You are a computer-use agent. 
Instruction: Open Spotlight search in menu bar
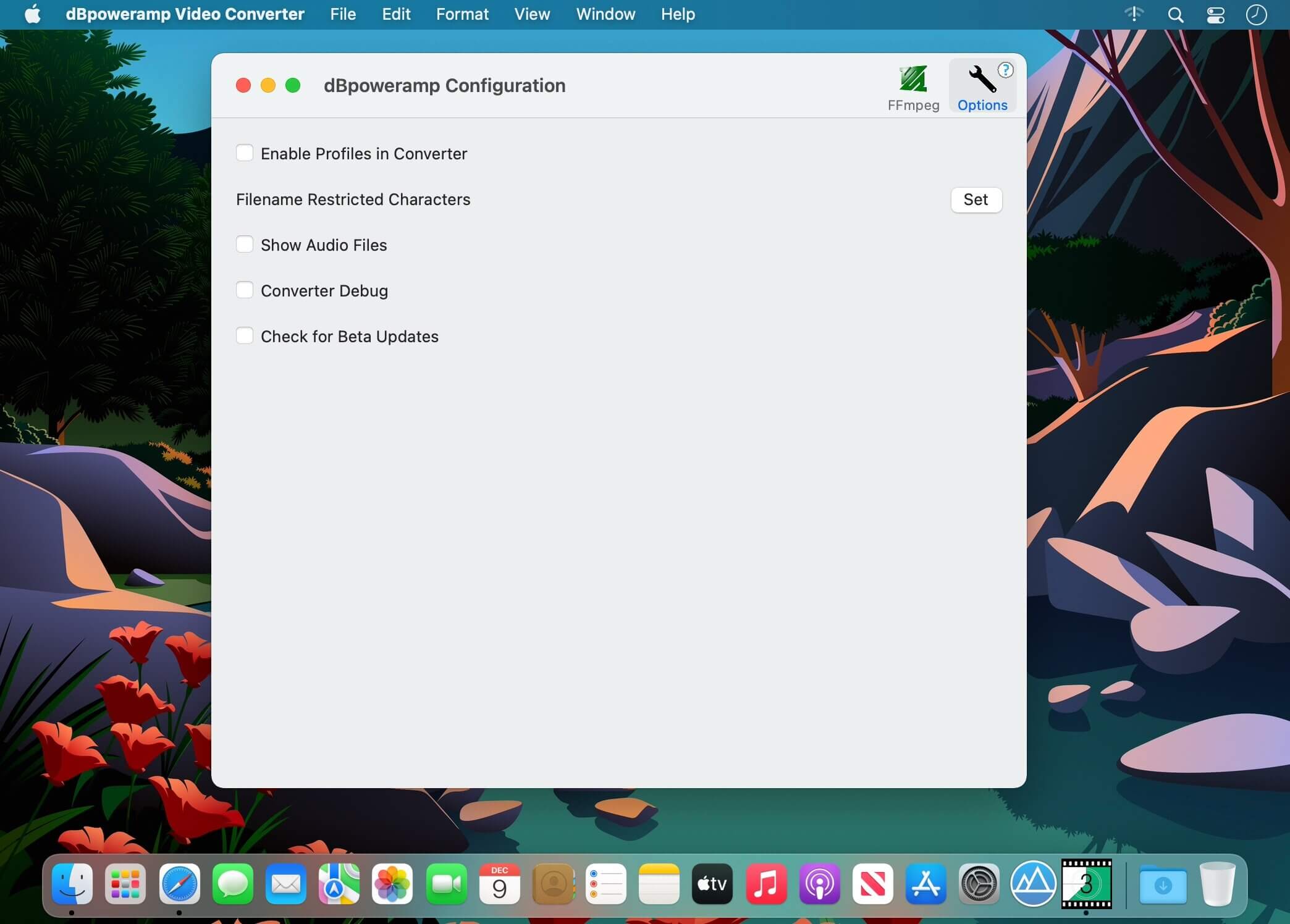(x=1175, y=14)
